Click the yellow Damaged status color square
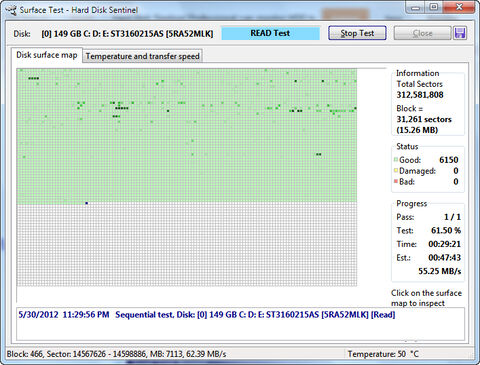This screenshot has width=480, height=365. 396,170
